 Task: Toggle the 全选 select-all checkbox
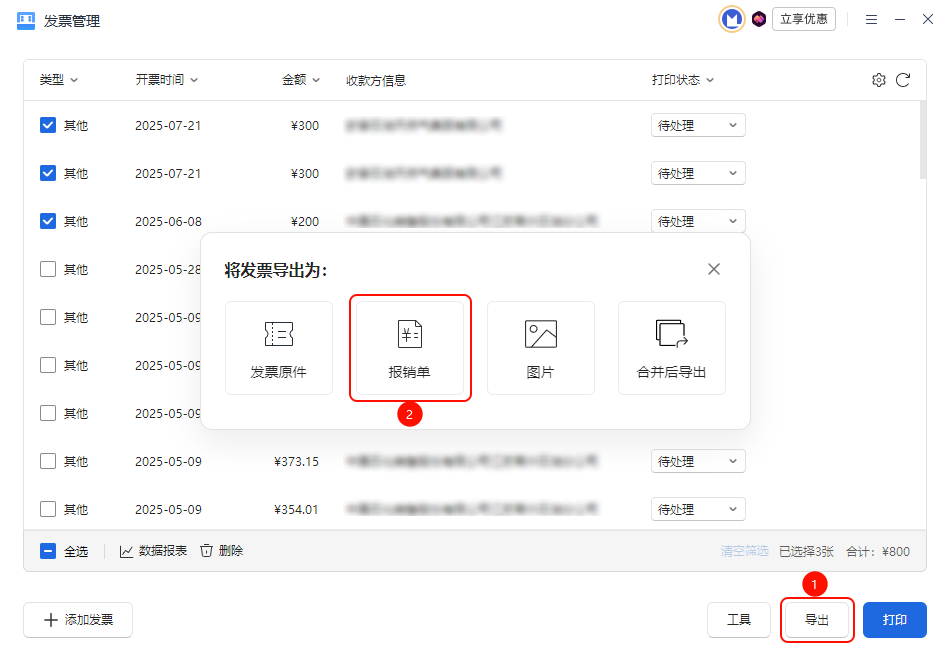(x=48, y=551)
